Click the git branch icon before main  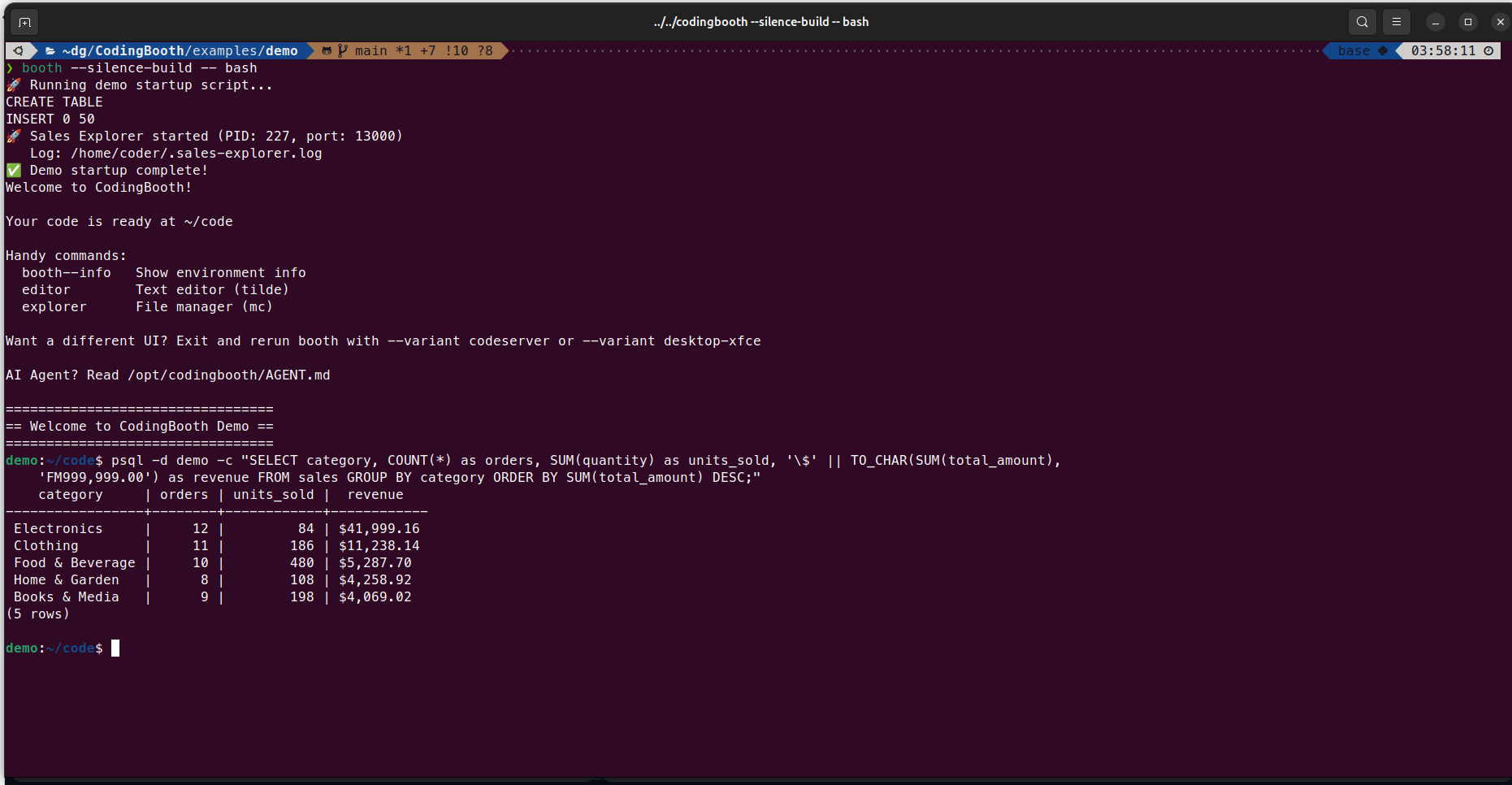pyautogui.click(x=343, y=50)
